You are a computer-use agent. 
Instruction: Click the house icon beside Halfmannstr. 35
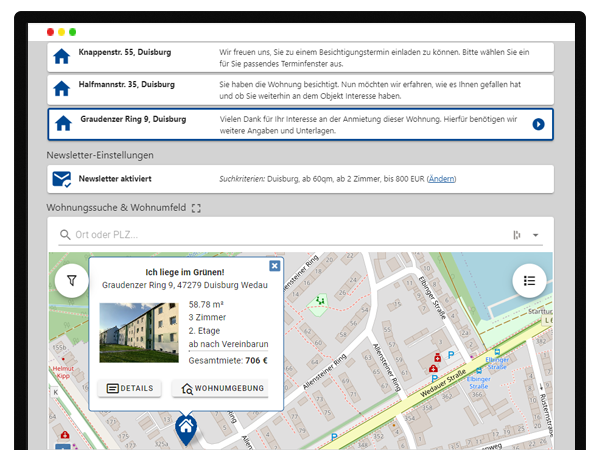click(62, 90)
